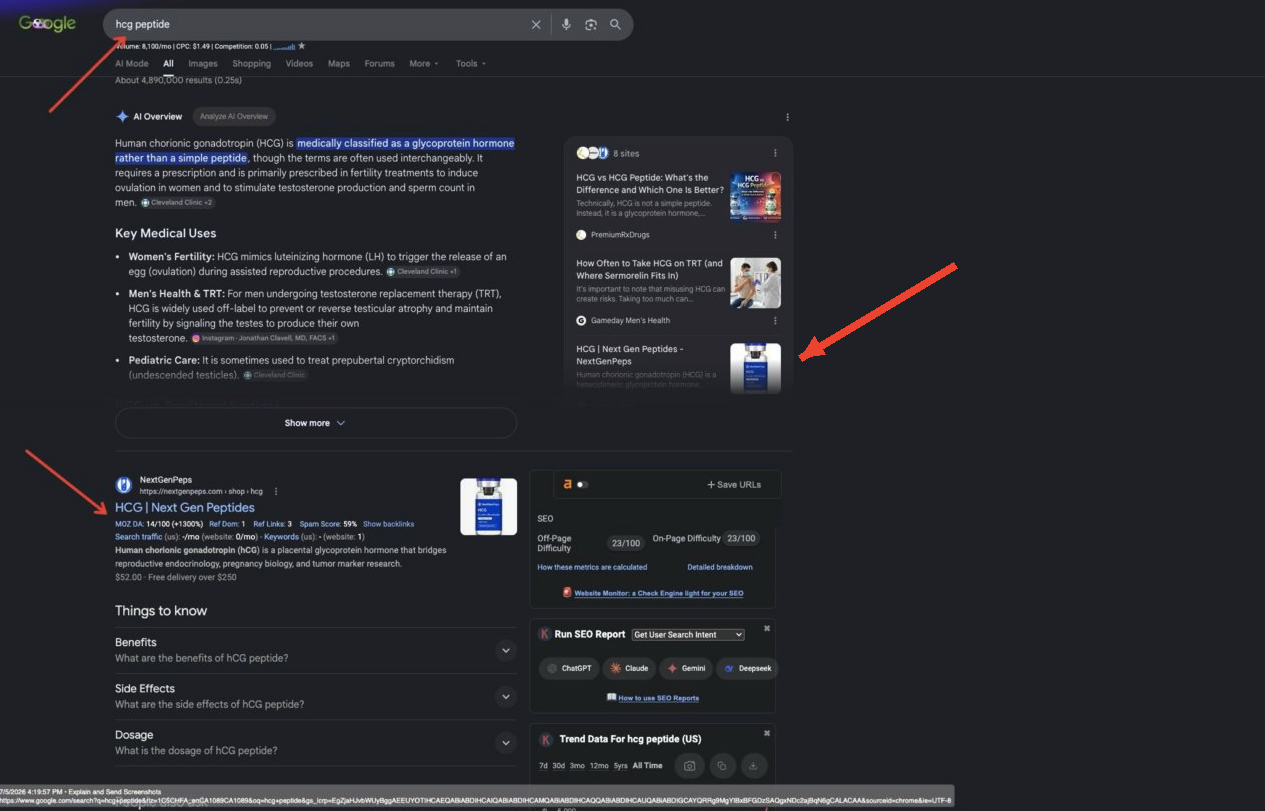Switch to the Maps tab

click(339, 64)
